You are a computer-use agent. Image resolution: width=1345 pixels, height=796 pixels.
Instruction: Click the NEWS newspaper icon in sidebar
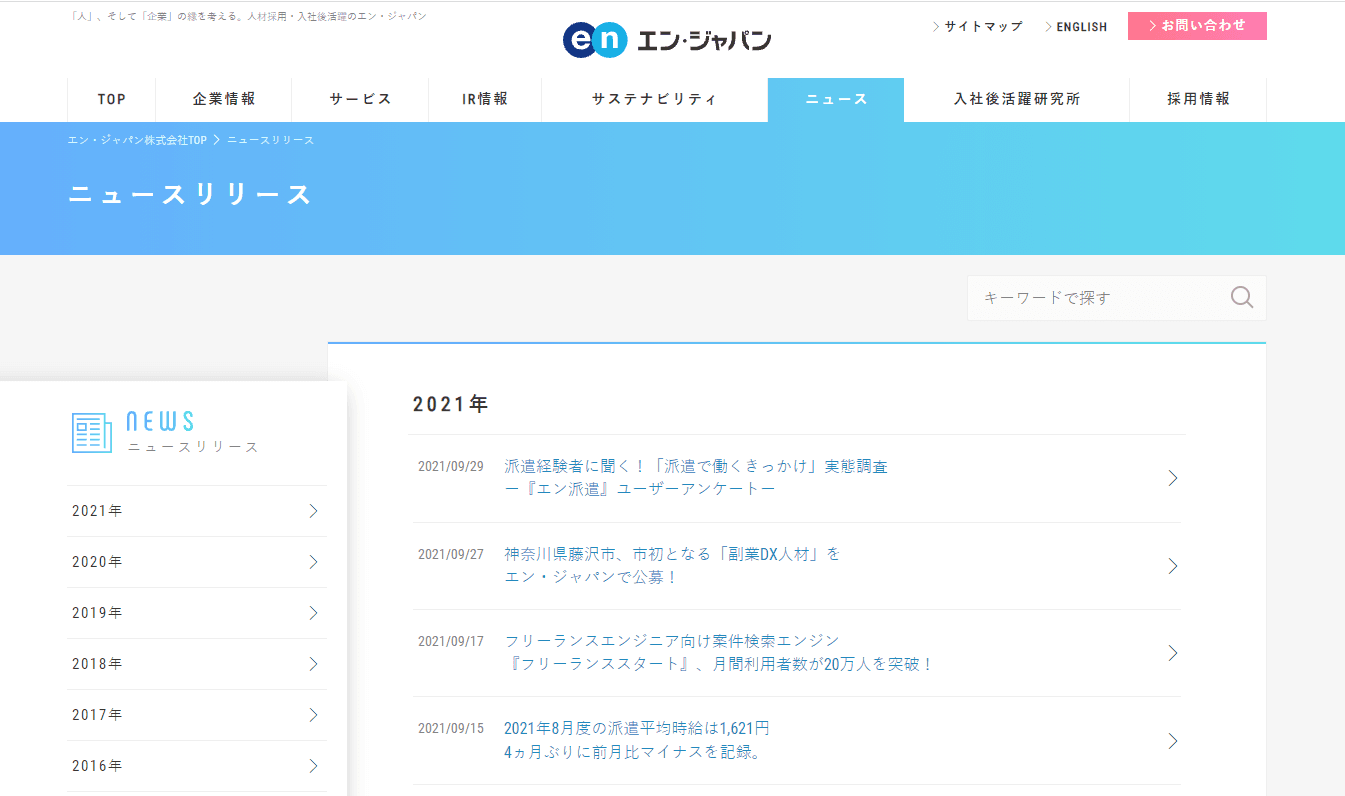[92, 433]
